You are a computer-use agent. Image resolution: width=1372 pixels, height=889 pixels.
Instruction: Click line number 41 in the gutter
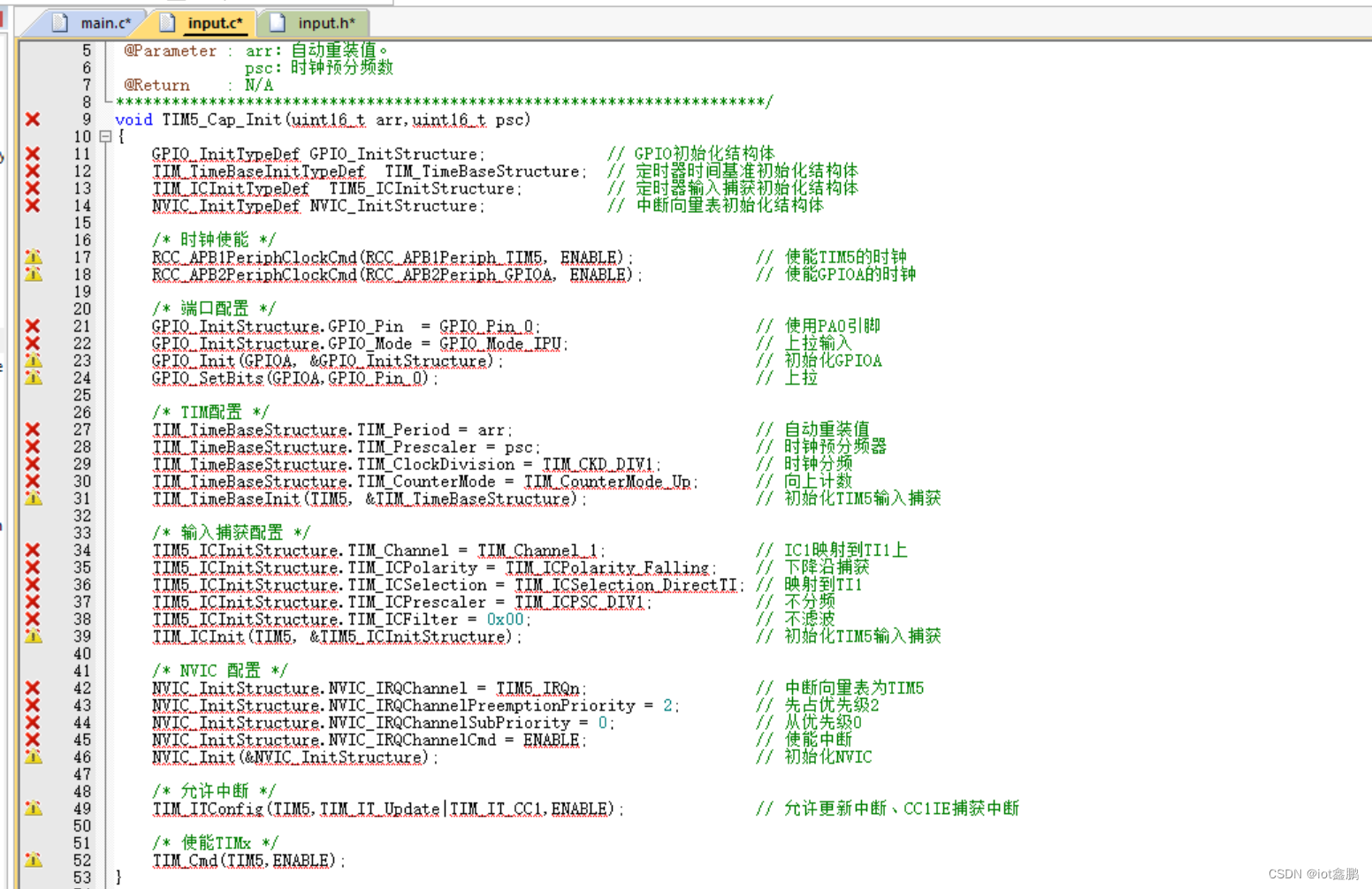click(x=82, y=671)
